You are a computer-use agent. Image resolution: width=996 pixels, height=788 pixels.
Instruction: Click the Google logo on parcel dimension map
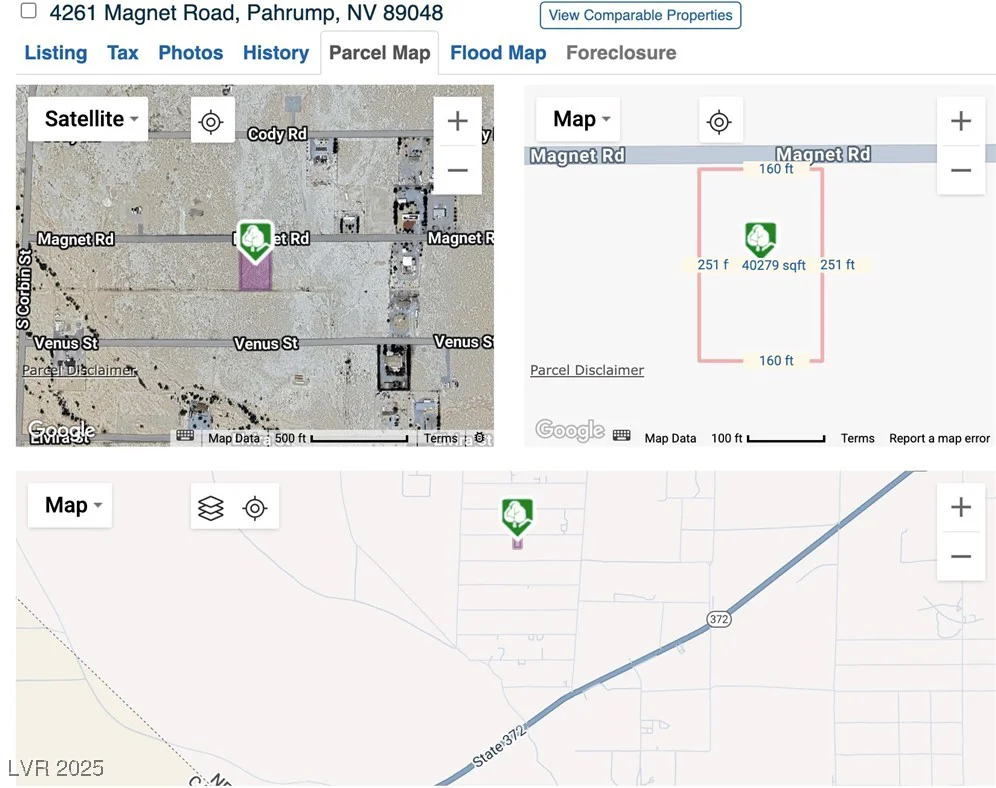click(x=570, y=430)
